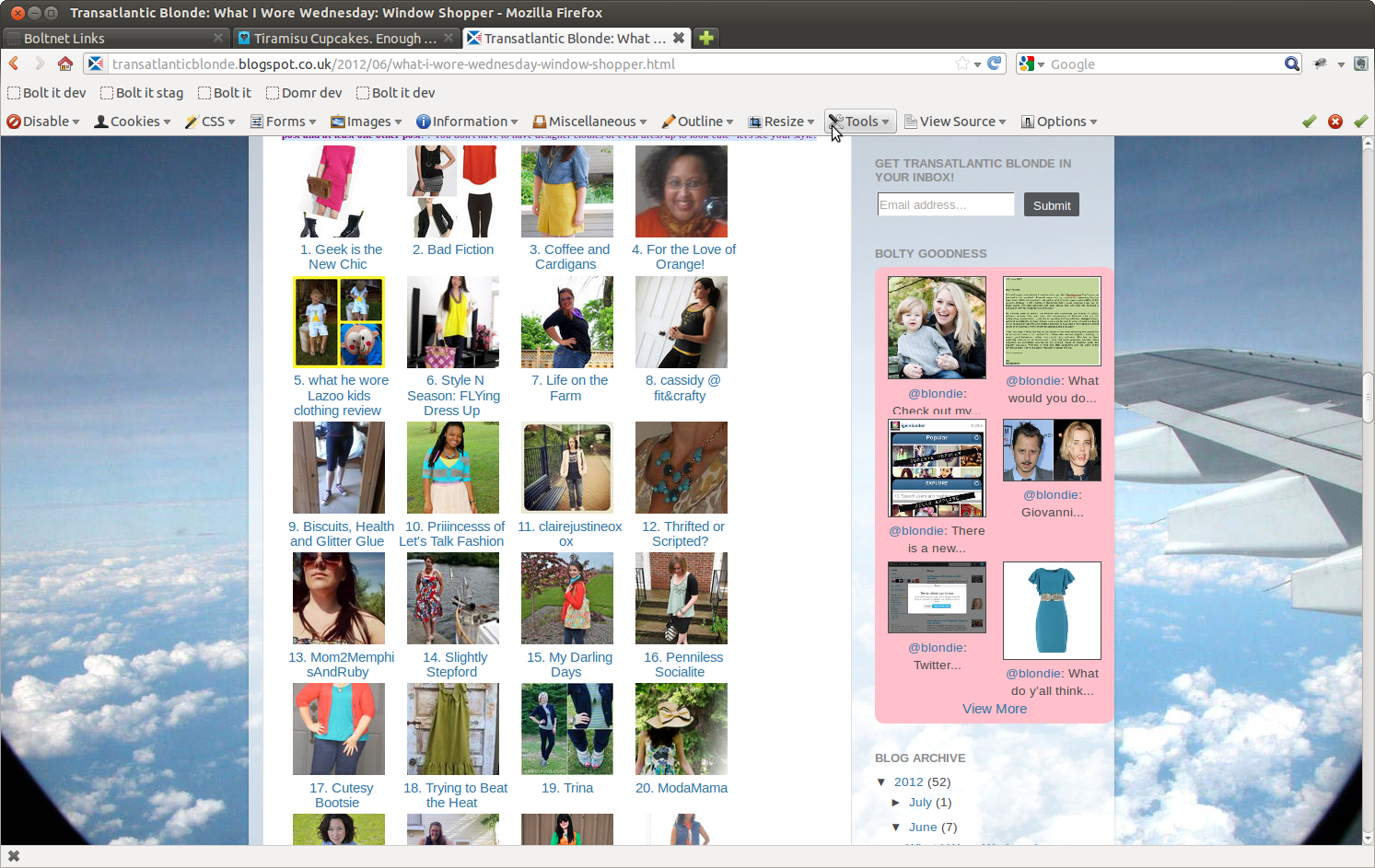Open the 'Bolt it stag' bookmark
This screenshot has height=868, width=1375.
[x=142, y=93]
